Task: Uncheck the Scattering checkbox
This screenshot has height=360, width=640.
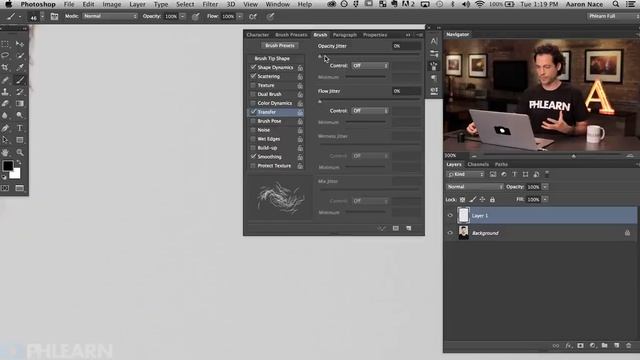Action: [x=253, y=76]
